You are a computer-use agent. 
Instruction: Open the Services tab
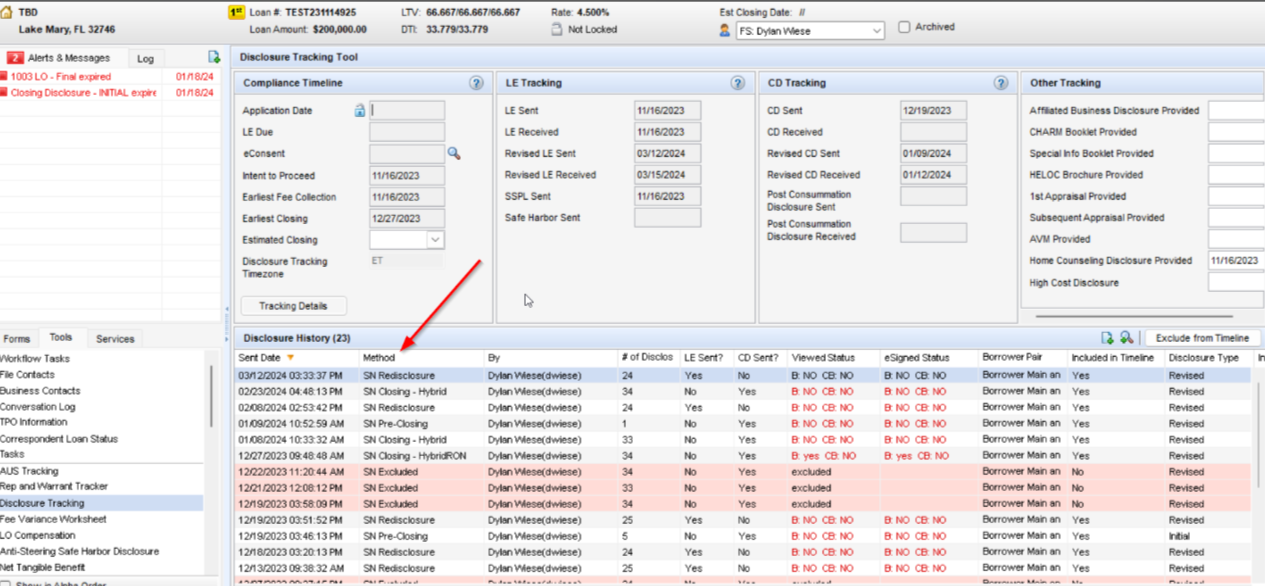pos(115,339)
